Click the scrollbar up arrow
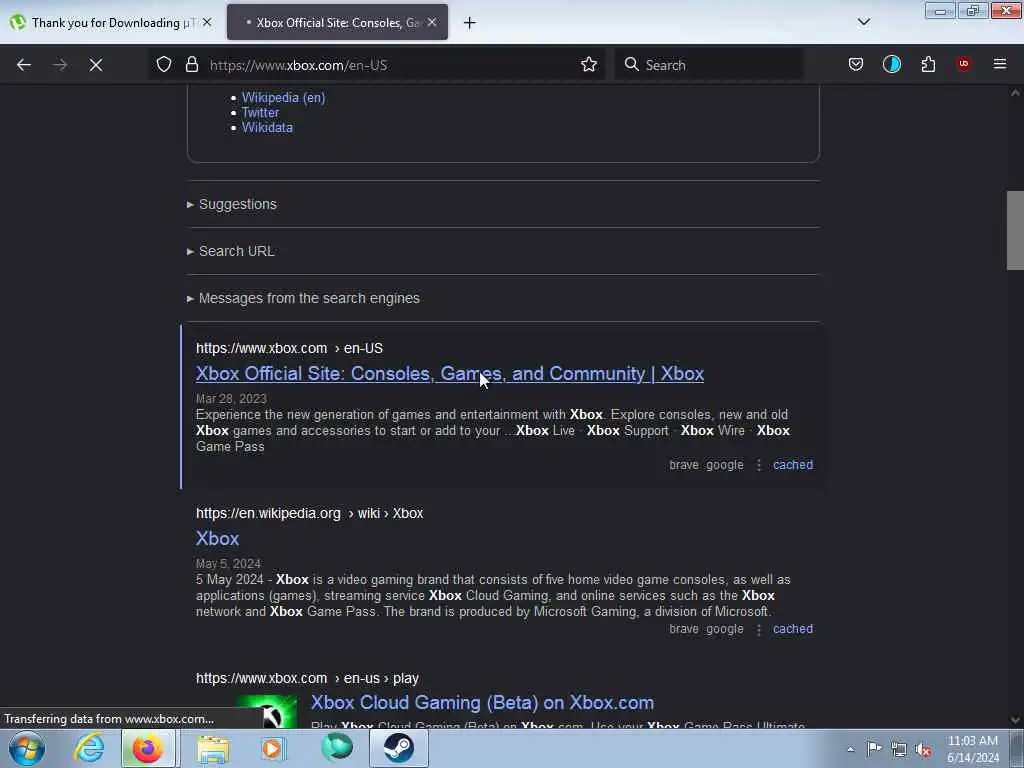 1015,93
